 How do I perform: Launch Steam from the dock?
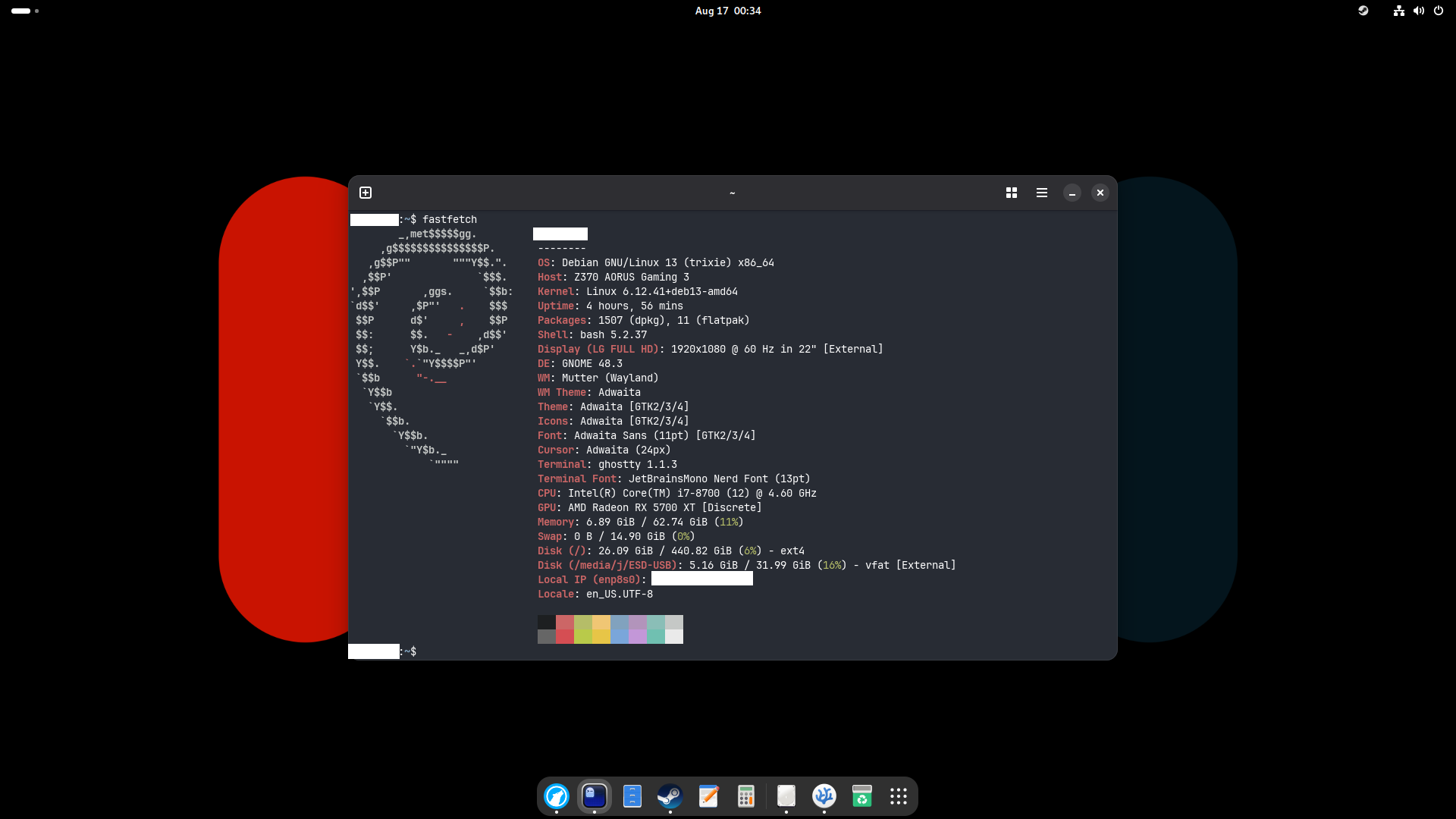click(670, 796)
